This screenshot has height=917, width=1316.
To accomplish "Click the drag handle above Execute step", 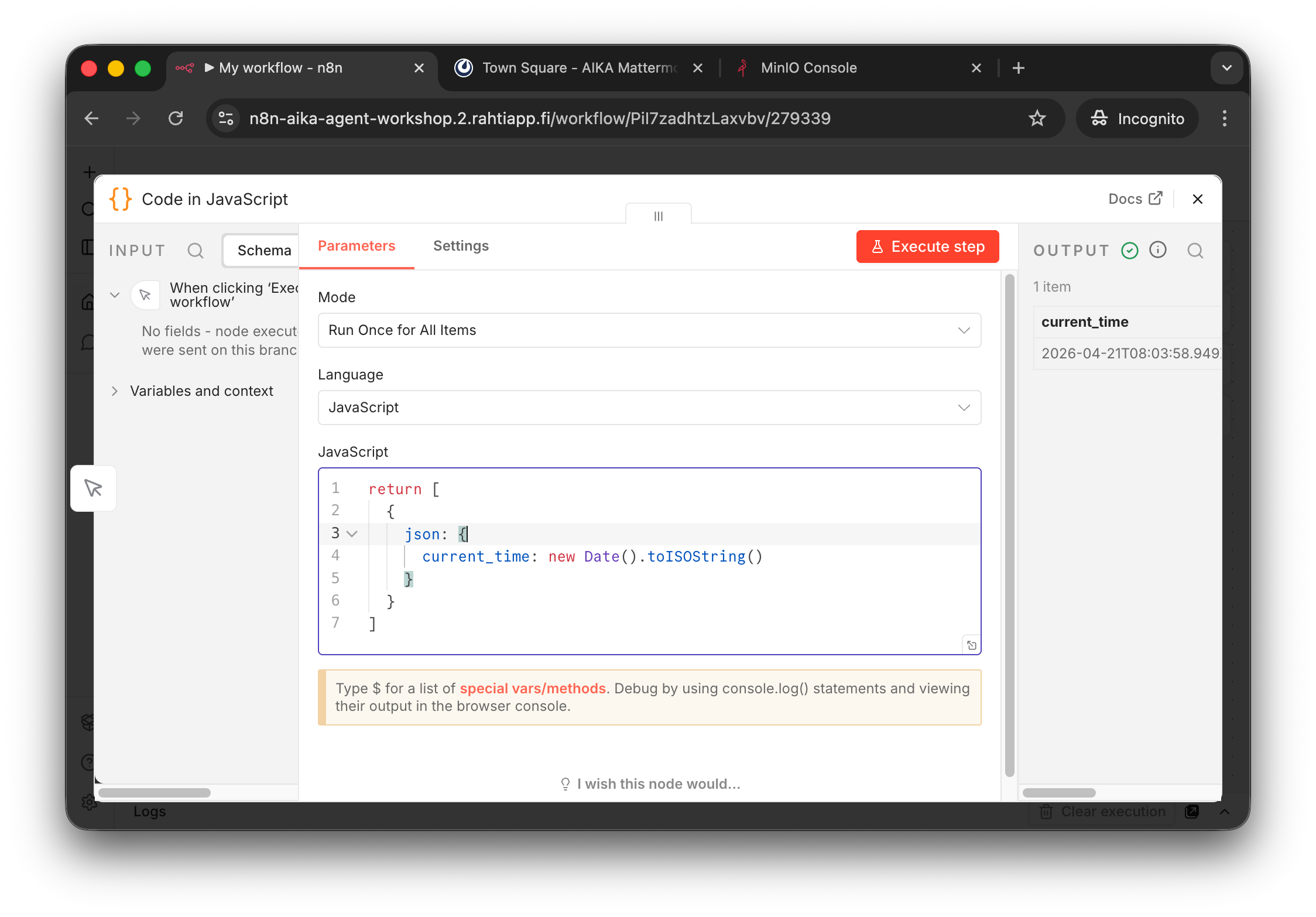I will coord(658,216).
